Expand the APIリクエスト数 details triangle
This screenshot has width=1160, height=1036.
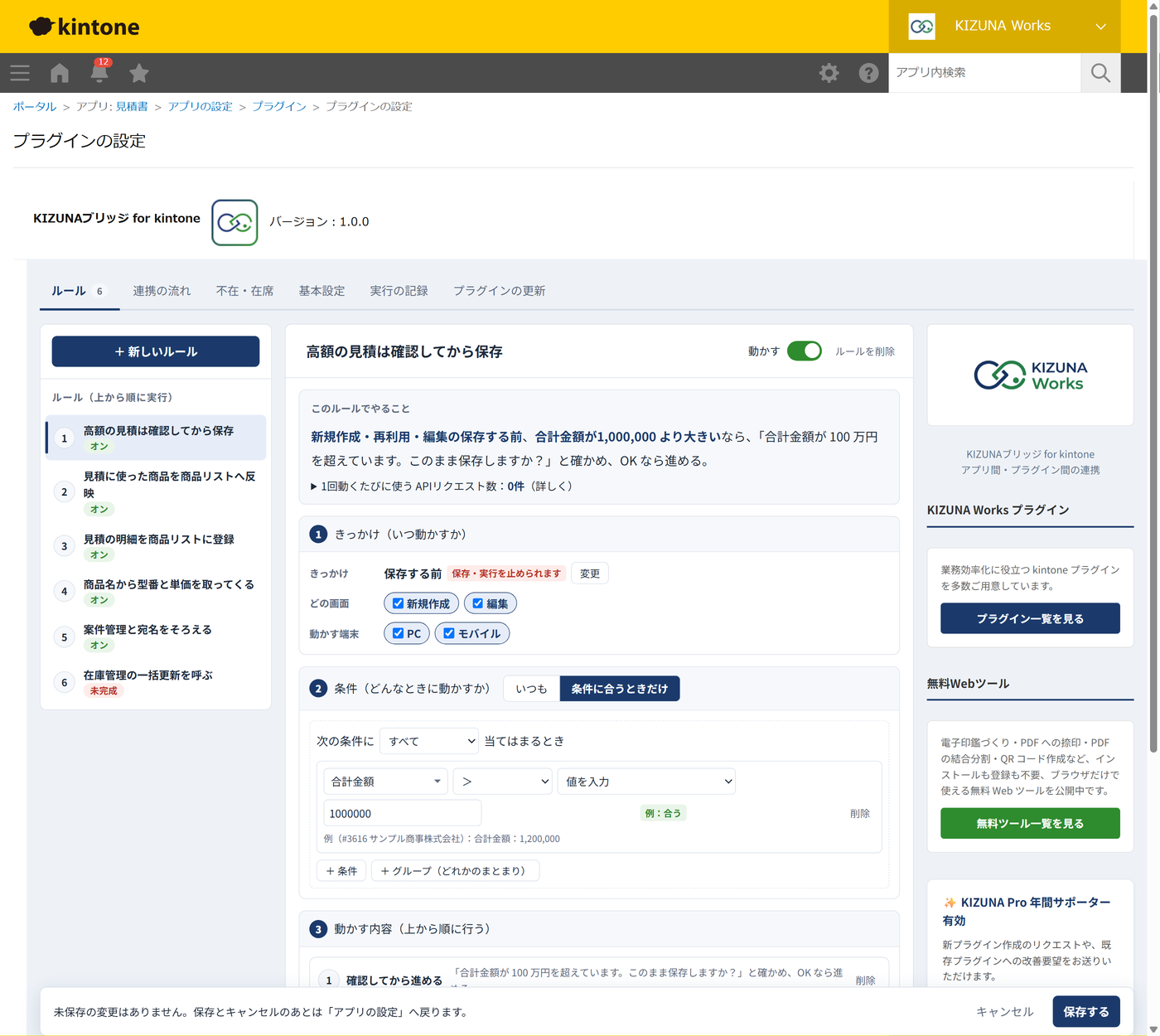click(x=314, y=487)
